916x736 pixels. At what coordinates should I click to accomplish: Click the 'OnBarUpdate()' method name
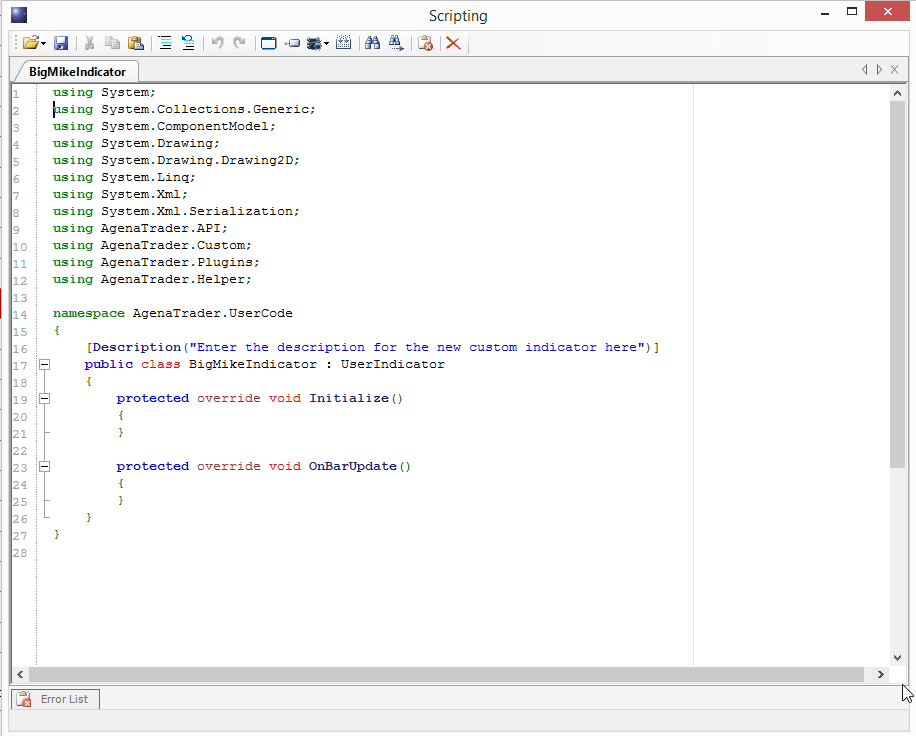point(360,466)
